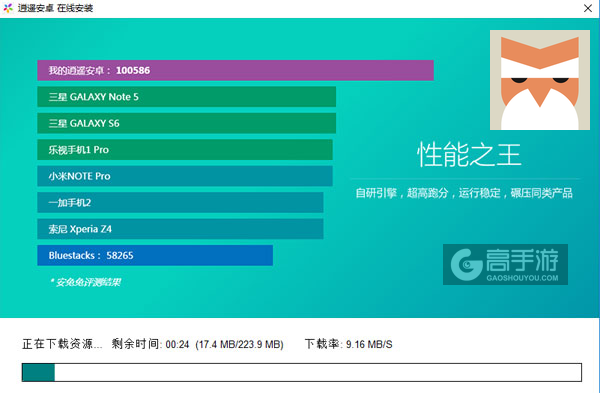Click the 下载率 9.16 MB/S readout
600x393 pixels.
tap(349, 344)
